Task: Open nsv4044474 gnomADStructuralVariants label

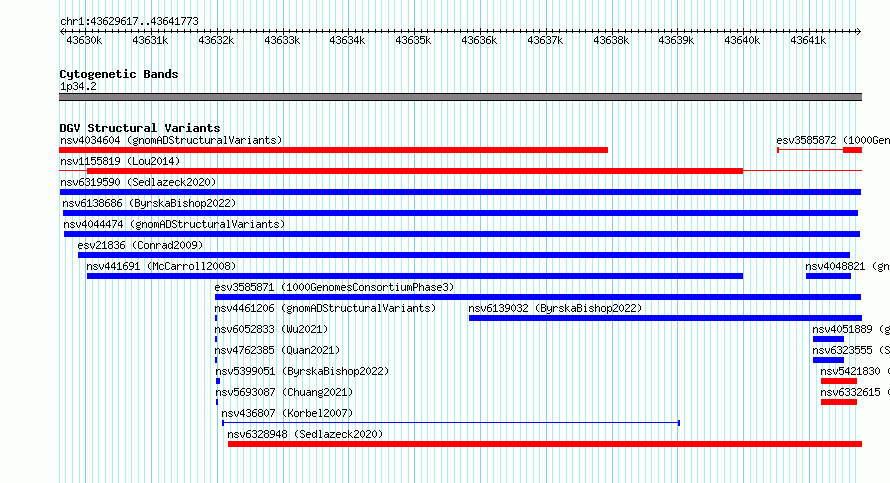Action: point(174,224)
